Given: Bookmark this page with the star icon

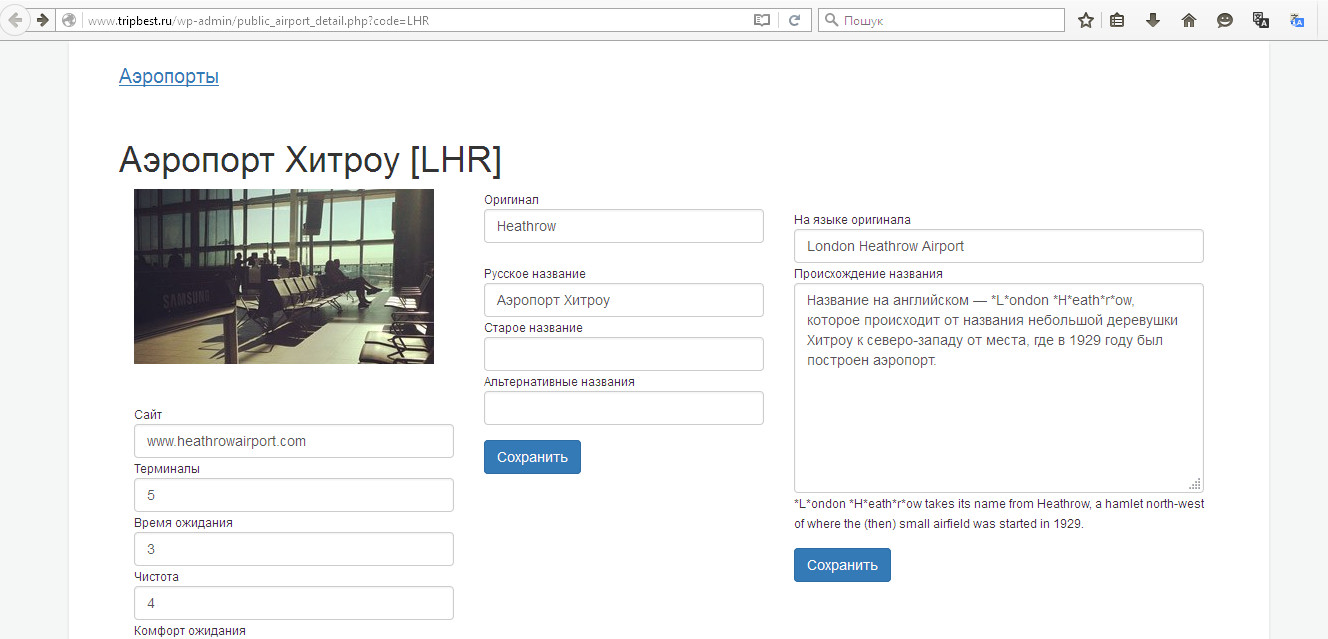Looking at the screenshot, I should (x=1086, y=20).
